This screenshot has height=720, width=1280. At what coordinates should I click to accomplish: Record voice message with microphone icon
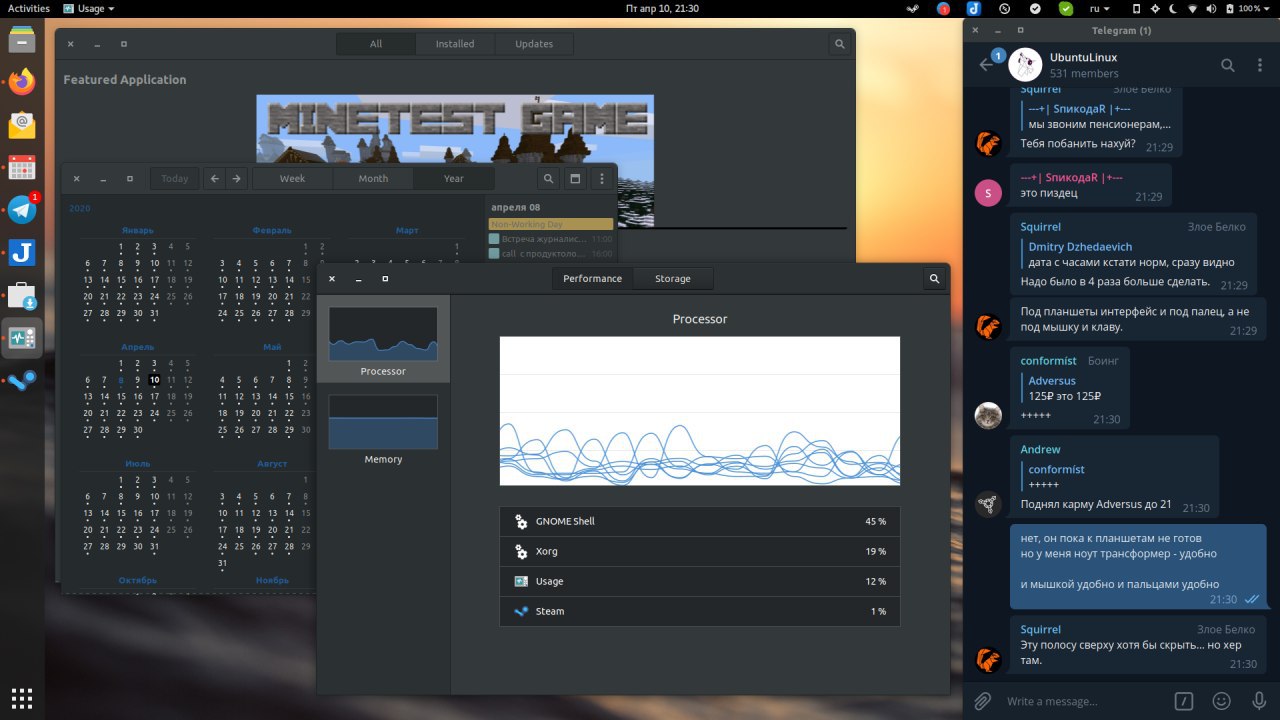(x=1259, y=701)
